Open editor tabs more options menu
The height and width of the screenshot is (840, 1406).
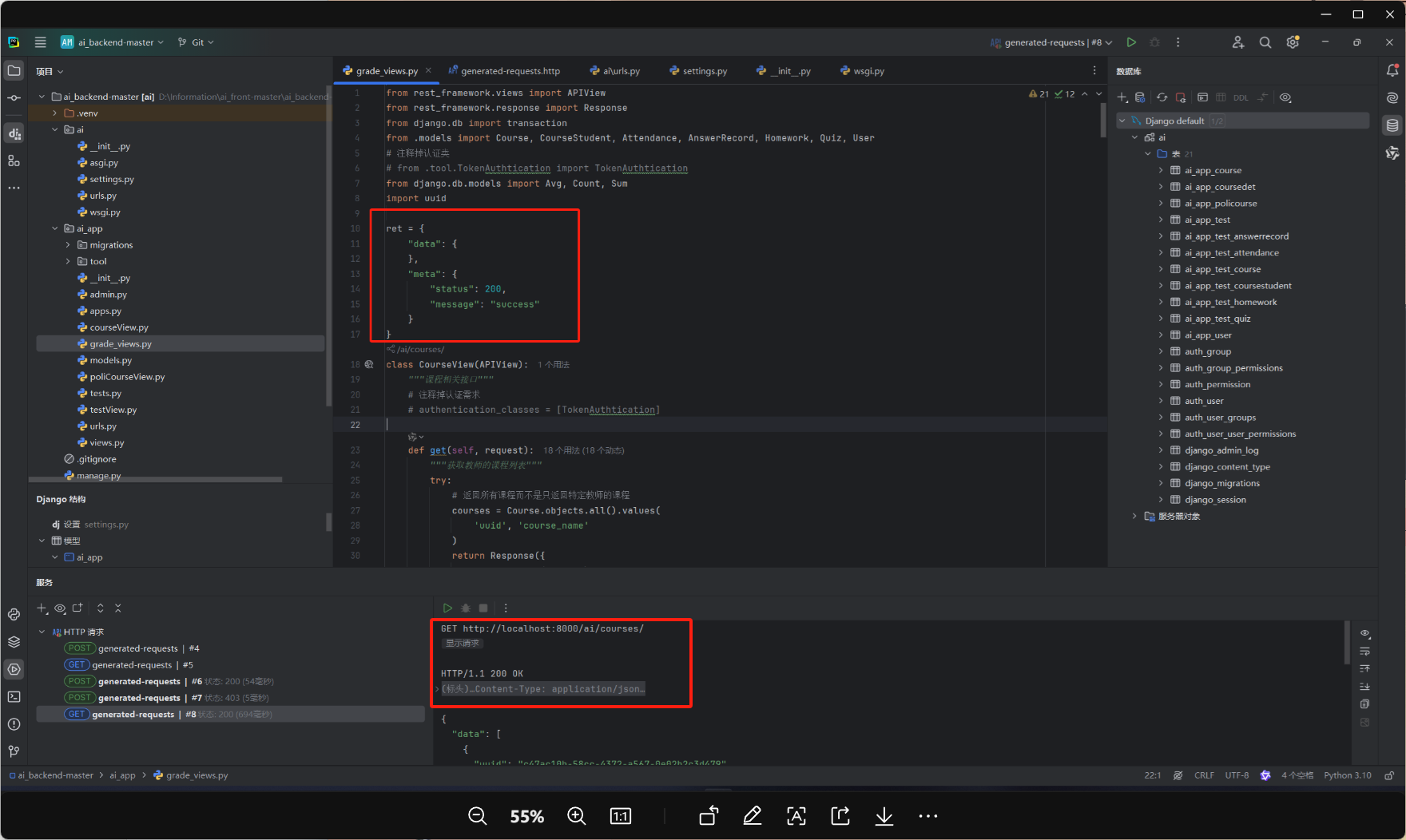[x=1094, y=71]
